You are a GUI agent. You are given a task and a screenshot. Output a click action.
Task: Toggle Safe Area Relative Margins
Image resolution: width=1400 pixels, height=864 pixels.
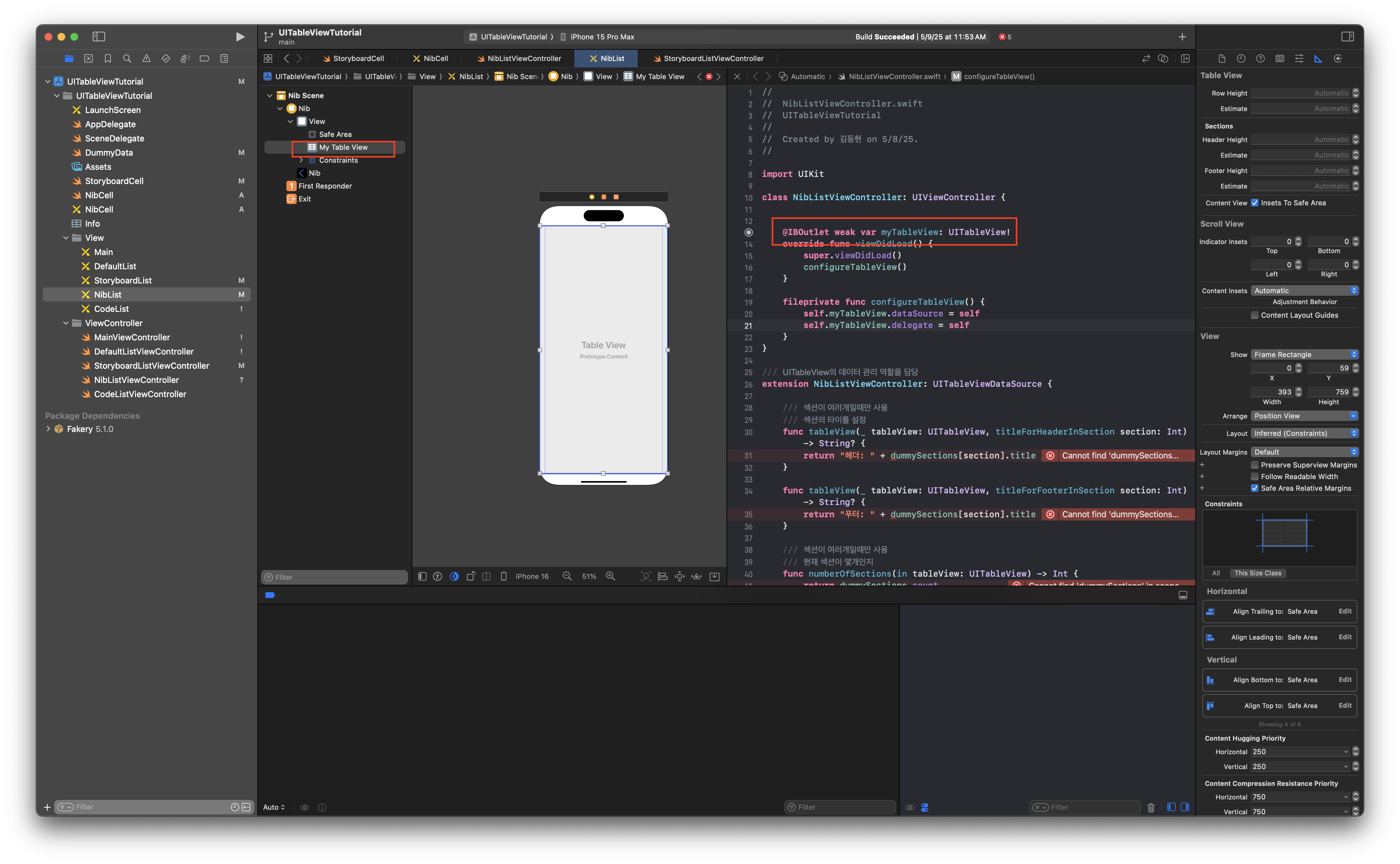tap(1255, 488)
